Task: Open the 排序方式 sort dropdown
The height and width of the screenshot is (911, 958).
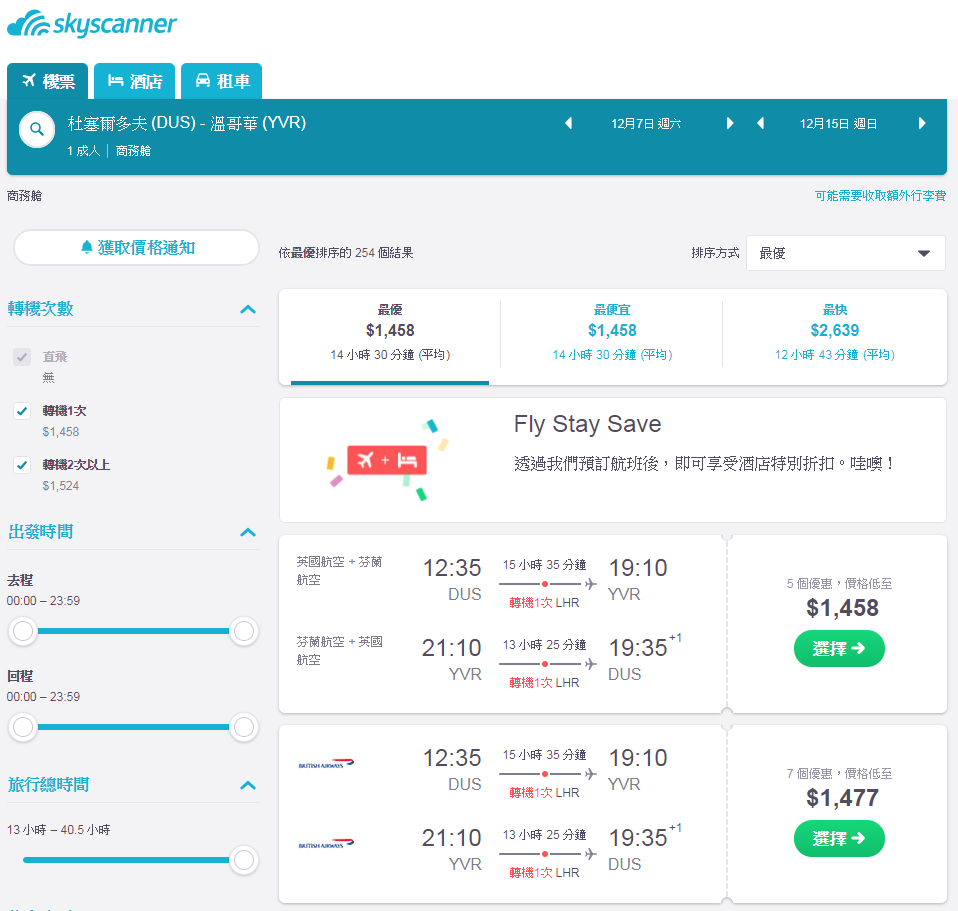Action: [846, 253]
